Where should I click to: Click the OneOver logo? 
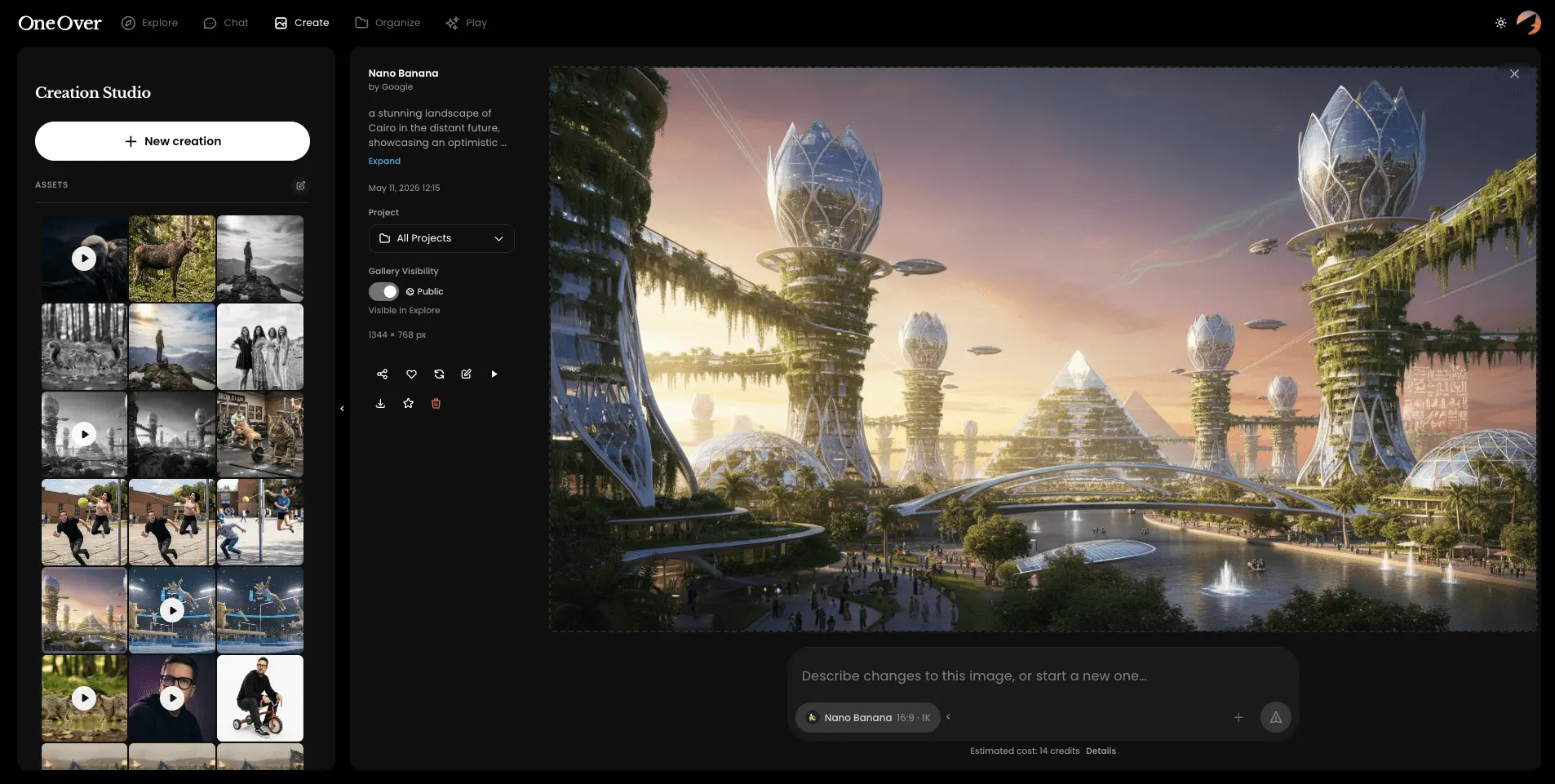(60, 23)
